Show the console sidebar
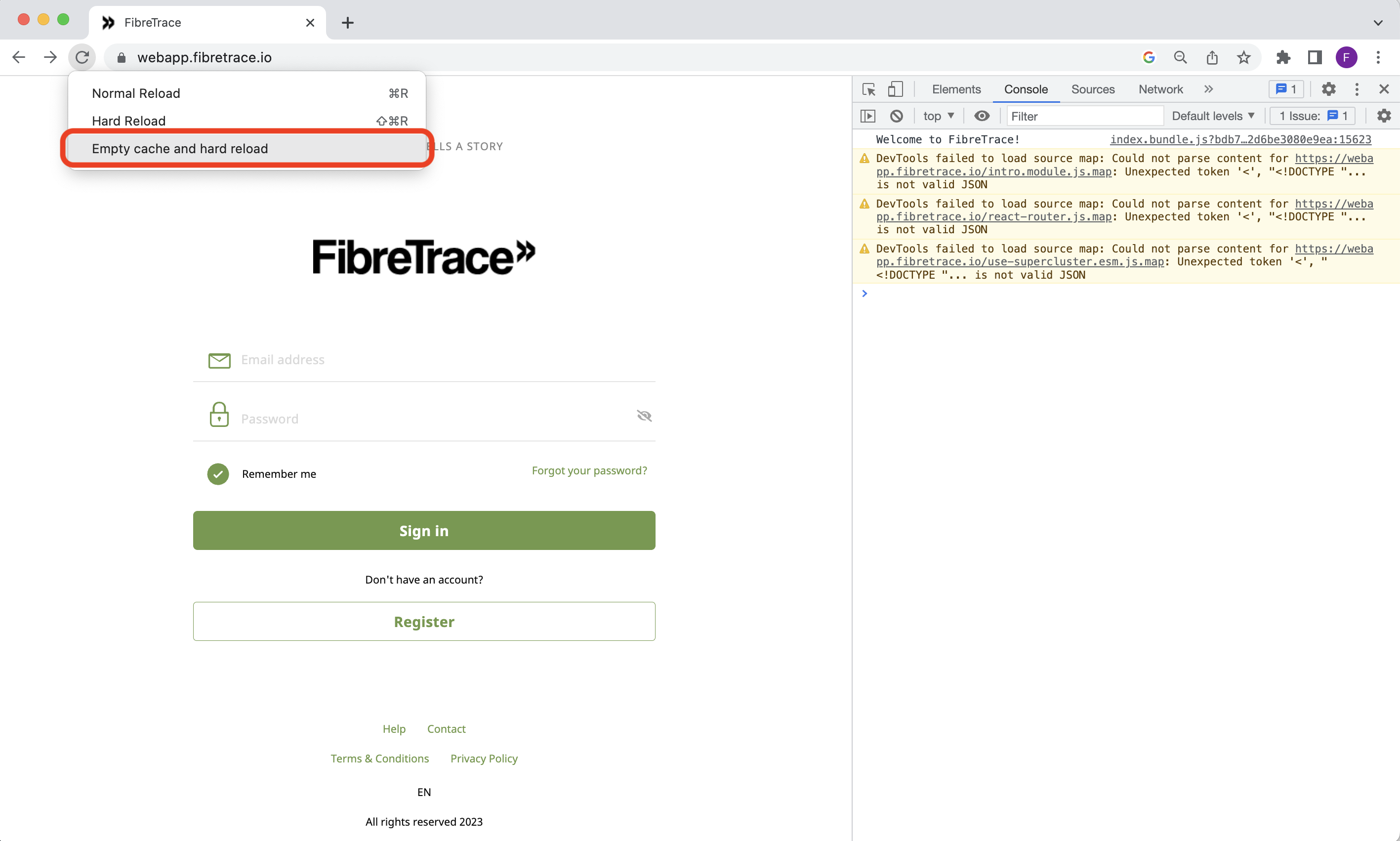Viewport: 1400px width, 841px height. [x=868, y=116]
